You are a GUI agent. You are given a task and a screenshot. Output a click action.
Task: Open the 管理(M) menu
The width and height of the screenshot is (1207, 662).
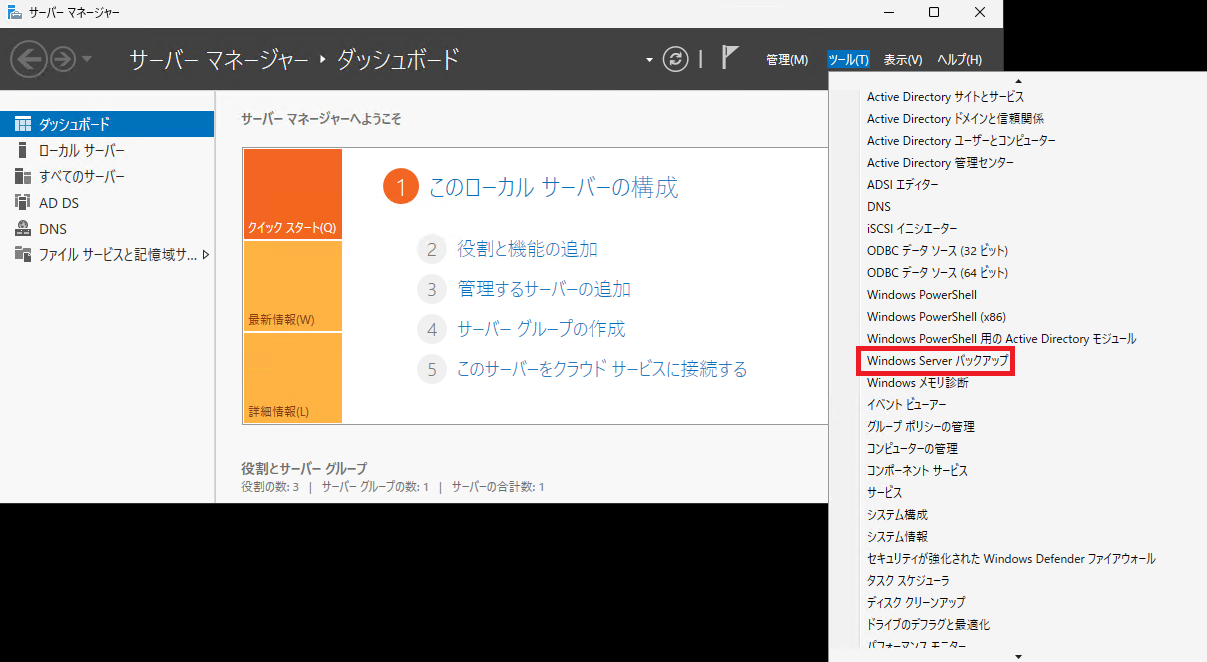[786, 60]
